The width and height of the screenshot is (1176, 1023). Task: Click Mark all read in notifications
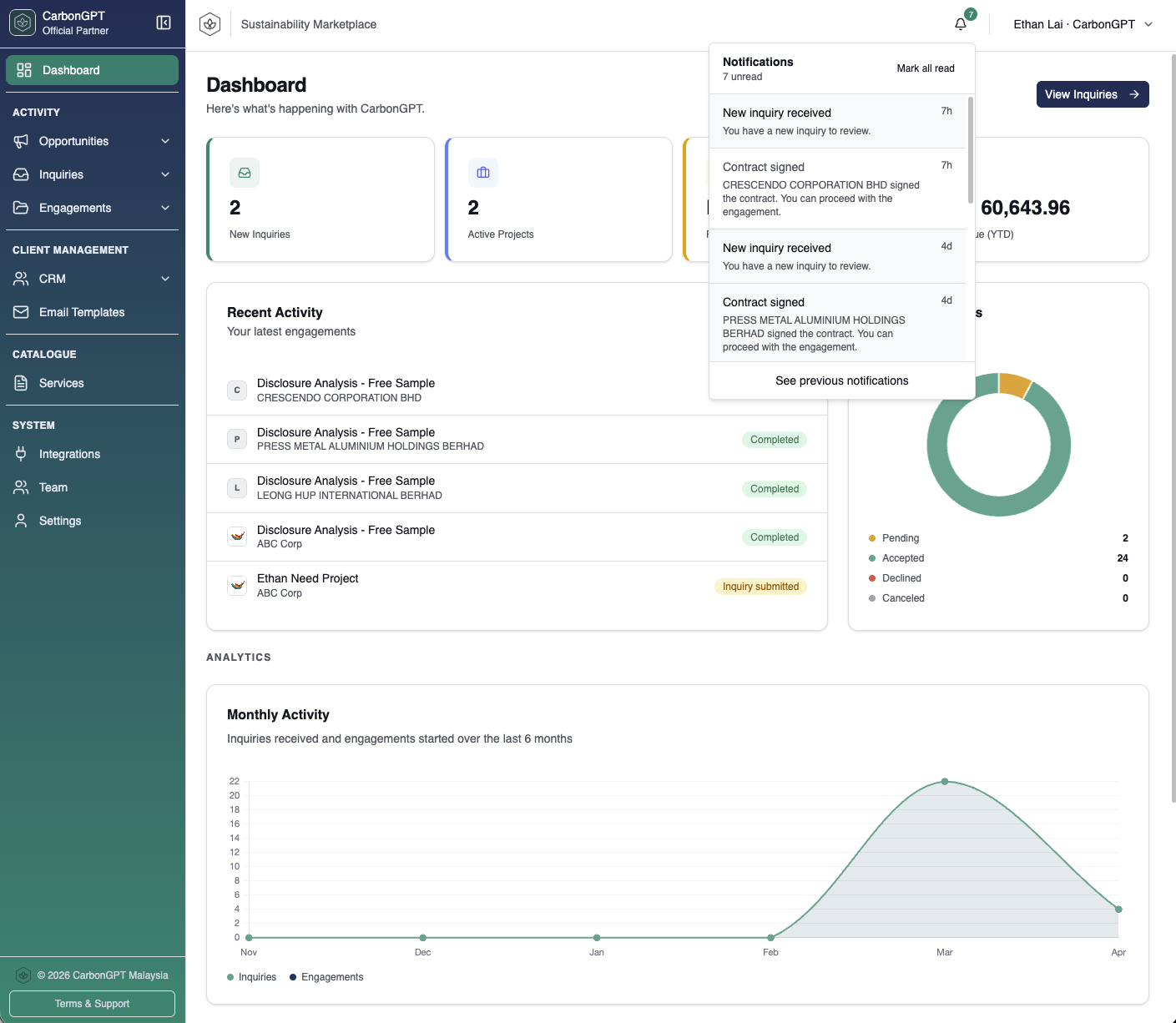[925, 68]
